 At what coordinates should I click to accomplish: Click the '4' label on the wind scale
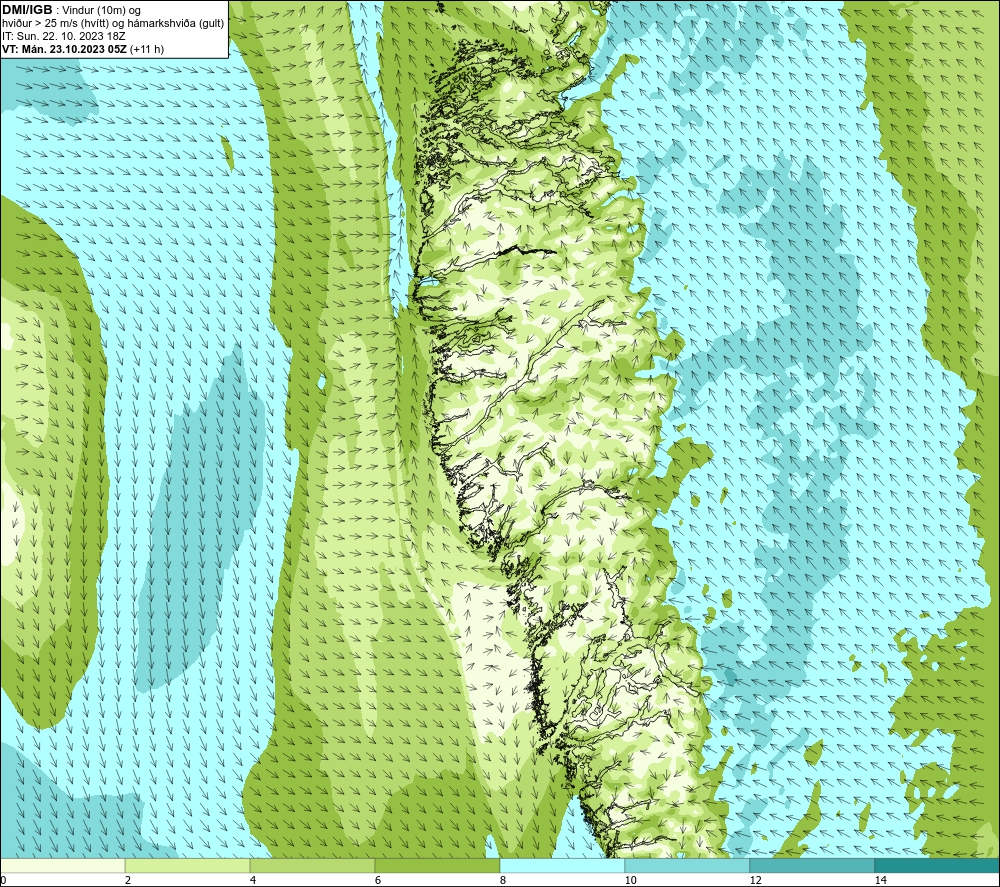253,880
